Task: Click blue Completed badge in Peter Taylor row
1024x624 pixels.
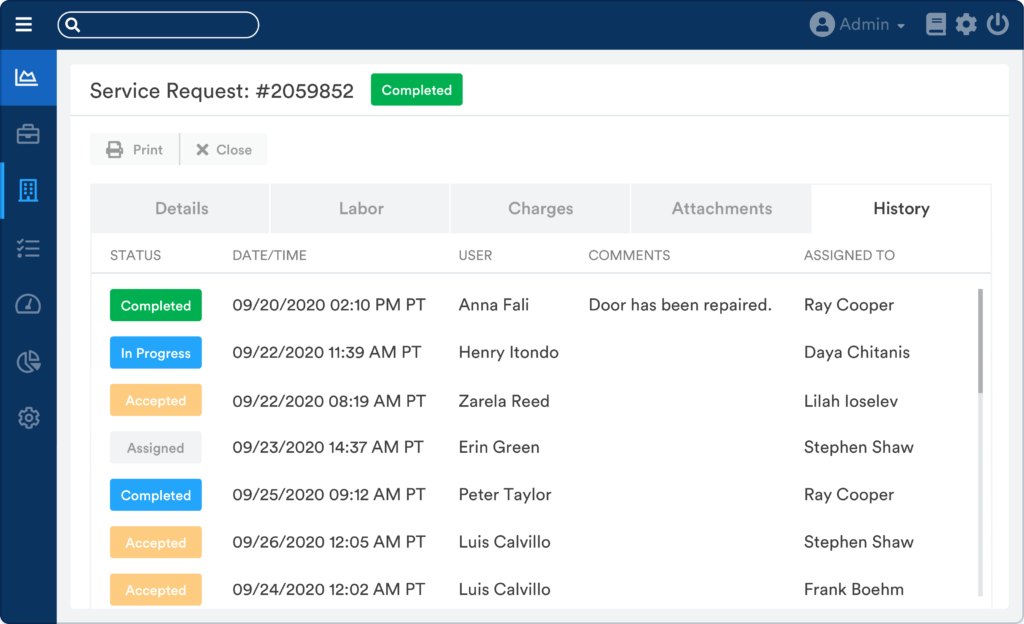Action: [x=155, y=495]
